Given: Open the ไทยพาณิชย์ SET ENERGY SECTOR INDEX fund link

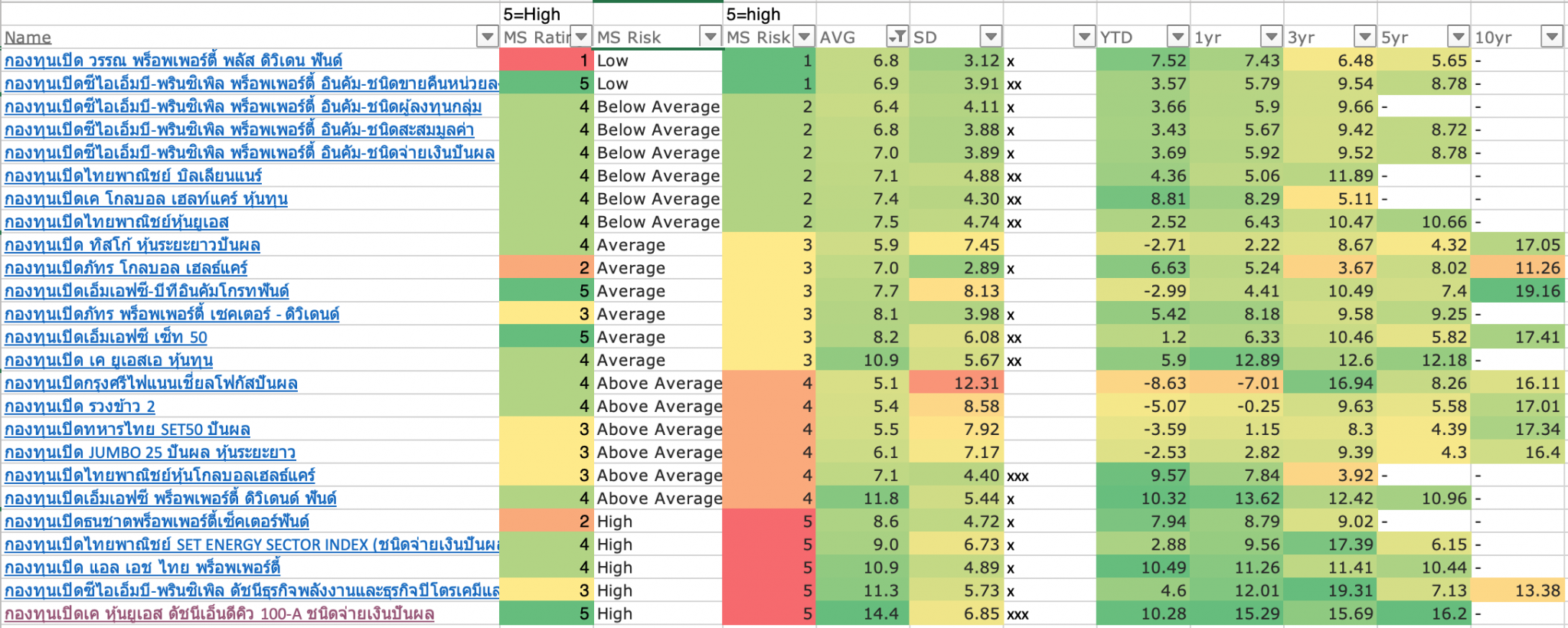Looking at the screenshot, I should (252, 544).
